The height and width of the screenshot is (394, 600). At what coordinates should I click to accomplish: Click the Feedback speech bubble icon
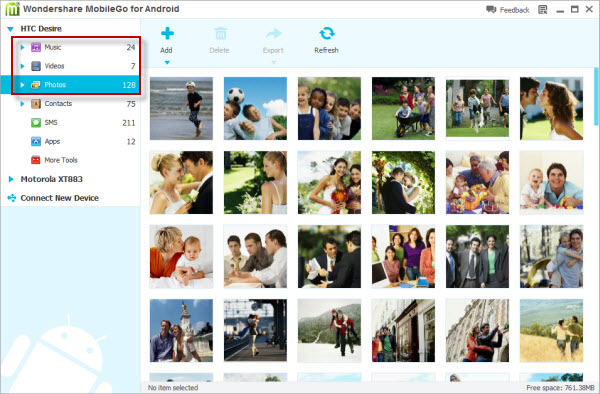491,10
